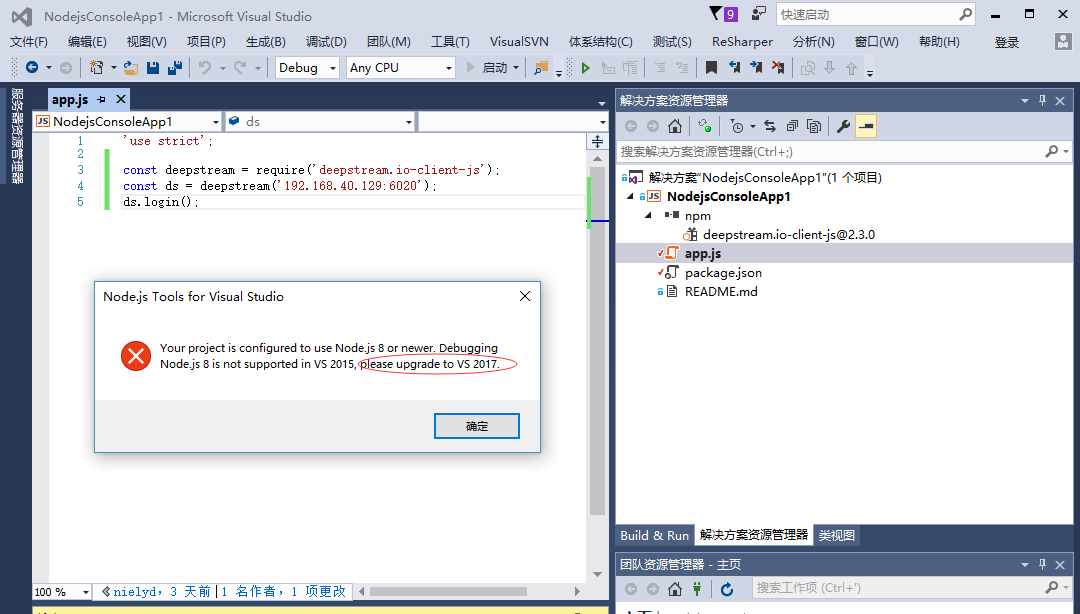Click Collapse All icon in Solution Explorer

pyautogui.click(x=792, y=126)
